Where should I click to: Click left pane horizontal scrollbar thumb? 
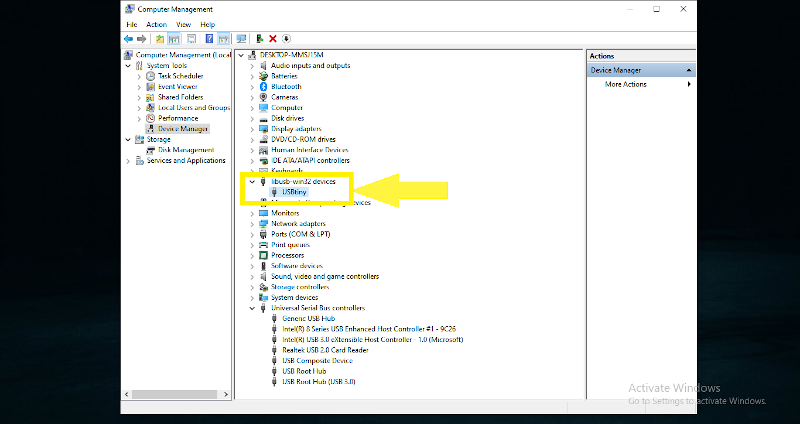point(175,394)
